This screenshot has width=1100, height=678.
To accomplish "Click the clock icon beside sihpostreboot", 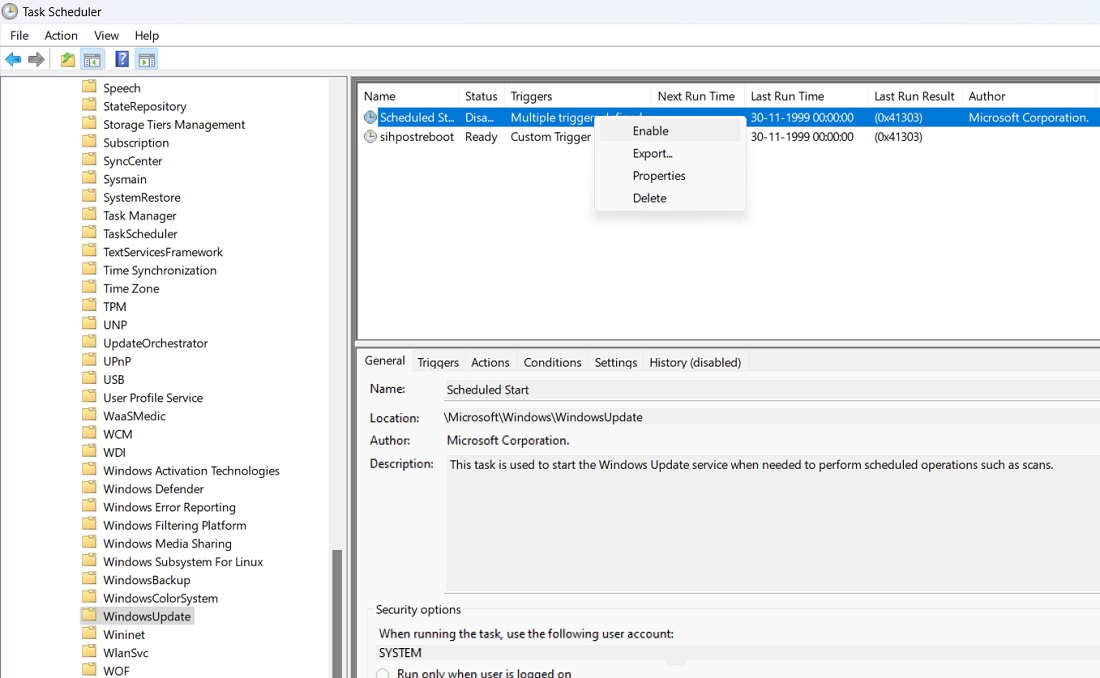I will pyautogui.click(x=370, y=137).
